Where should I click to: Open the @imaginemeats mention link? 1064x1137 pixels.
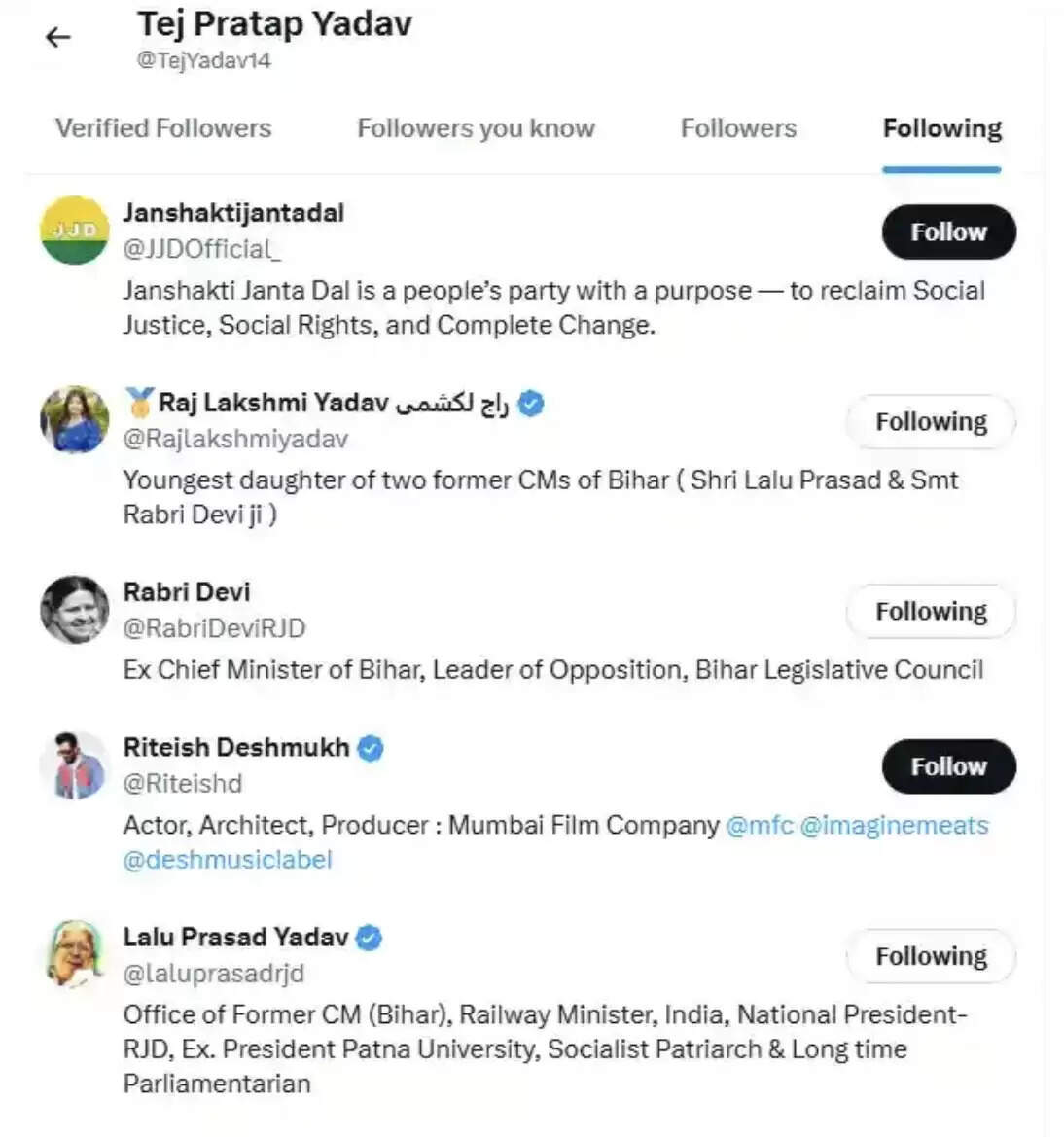coord(894,826)
